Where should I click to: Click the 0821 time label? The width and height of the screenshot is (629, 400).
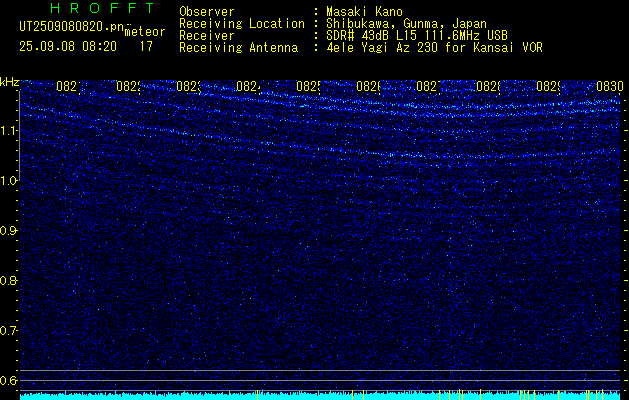pos(68,86)
